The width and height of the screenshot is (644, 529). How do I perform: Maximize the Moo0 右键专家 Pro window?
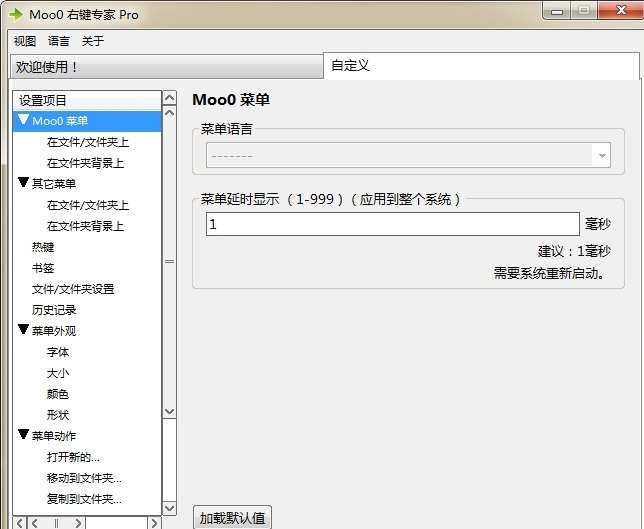click(x=584, y=11)
